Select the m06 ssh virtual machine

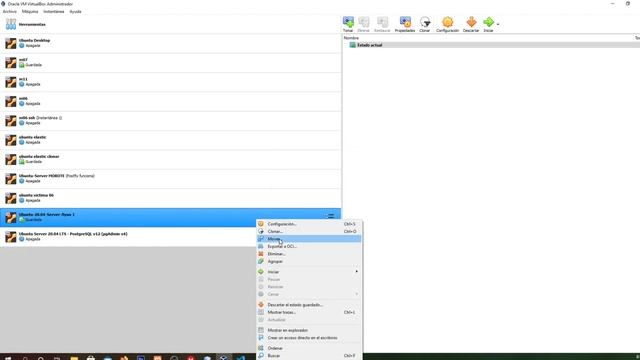pos(171,121)
